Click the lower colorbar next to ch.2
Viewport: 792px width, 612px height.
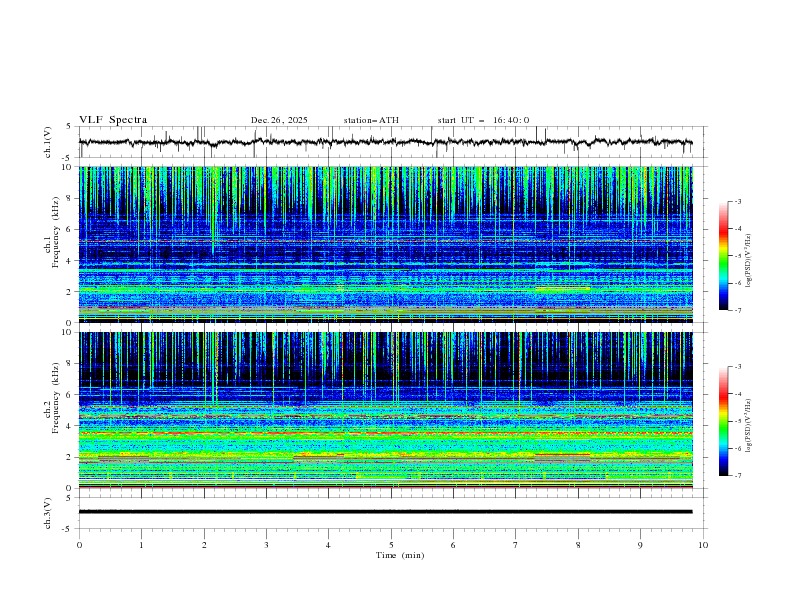click(724, 421)
